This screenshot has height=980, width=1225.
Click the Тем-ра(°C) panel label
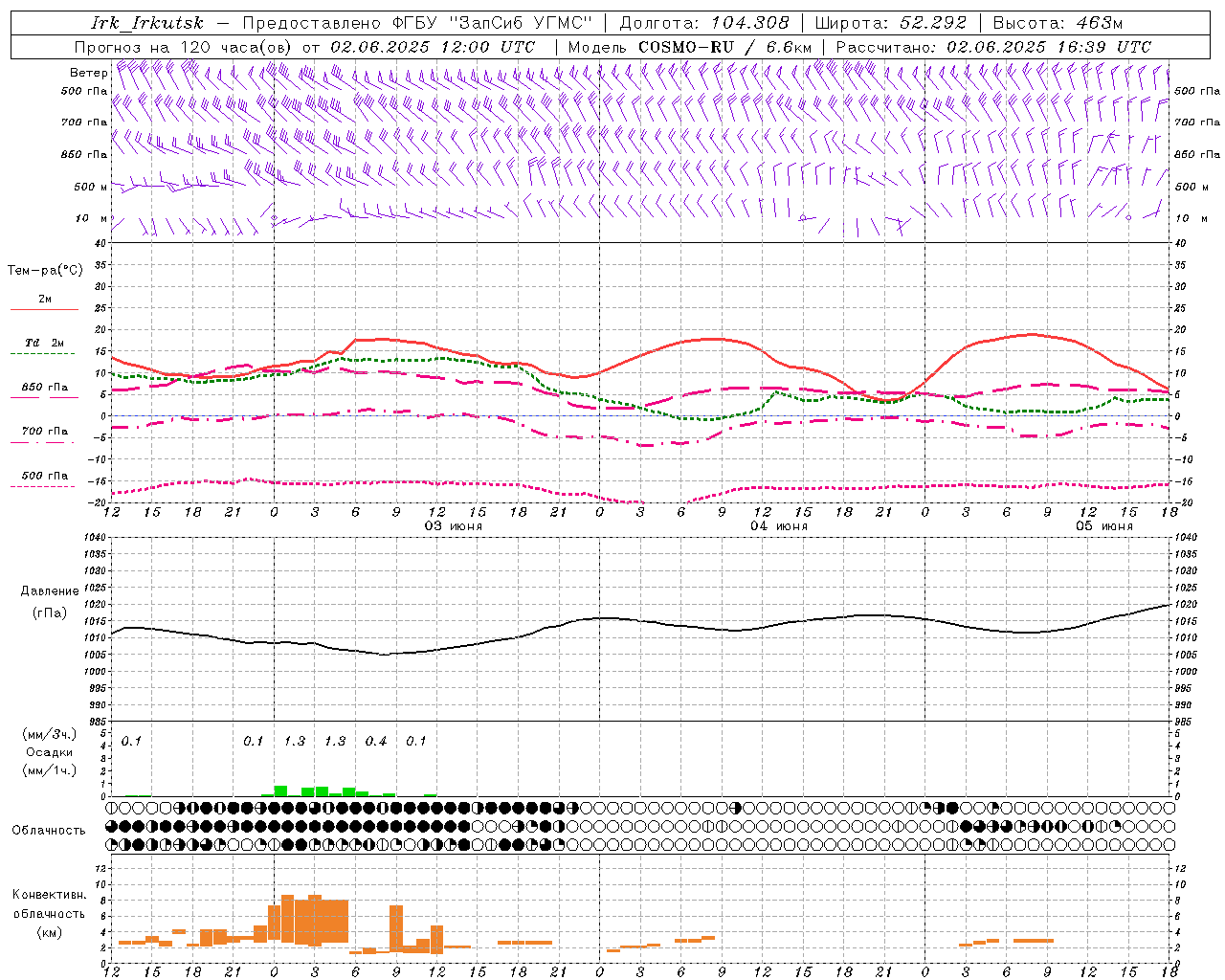45,270
